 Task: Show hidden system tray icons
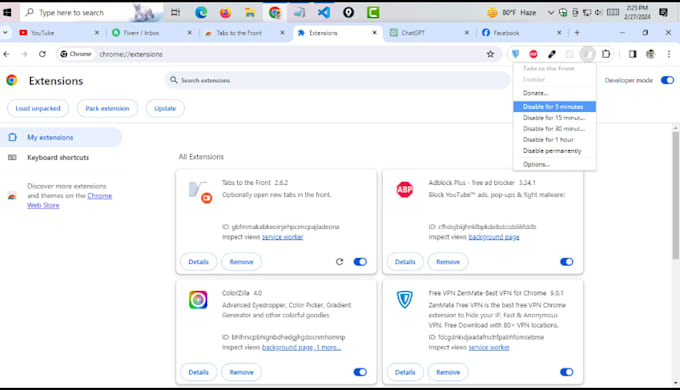(550, 13)
